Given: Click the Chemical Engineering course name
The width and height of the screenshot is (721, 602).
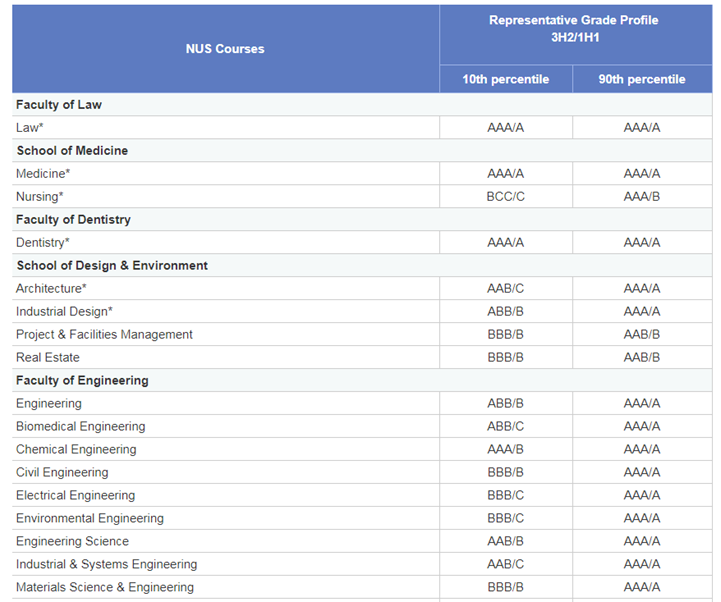Looking at the screenshot, I should coord(76,449).
